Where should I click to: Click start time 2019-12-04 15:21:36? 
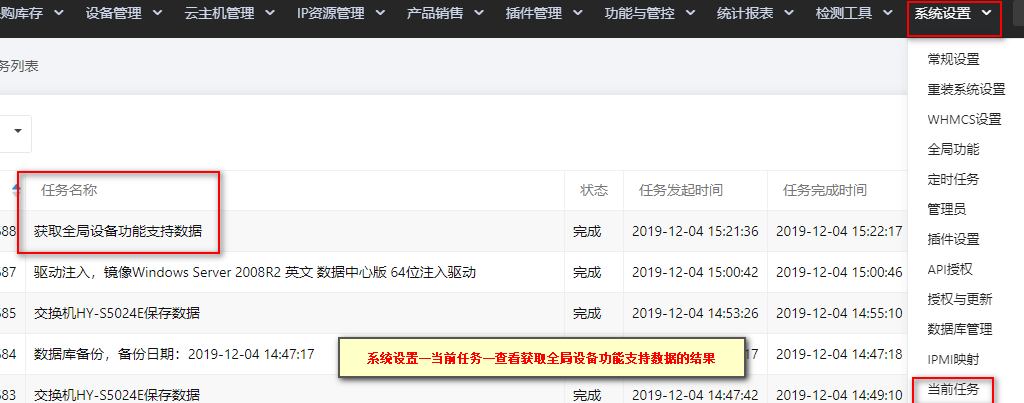[x=695, y=231]
